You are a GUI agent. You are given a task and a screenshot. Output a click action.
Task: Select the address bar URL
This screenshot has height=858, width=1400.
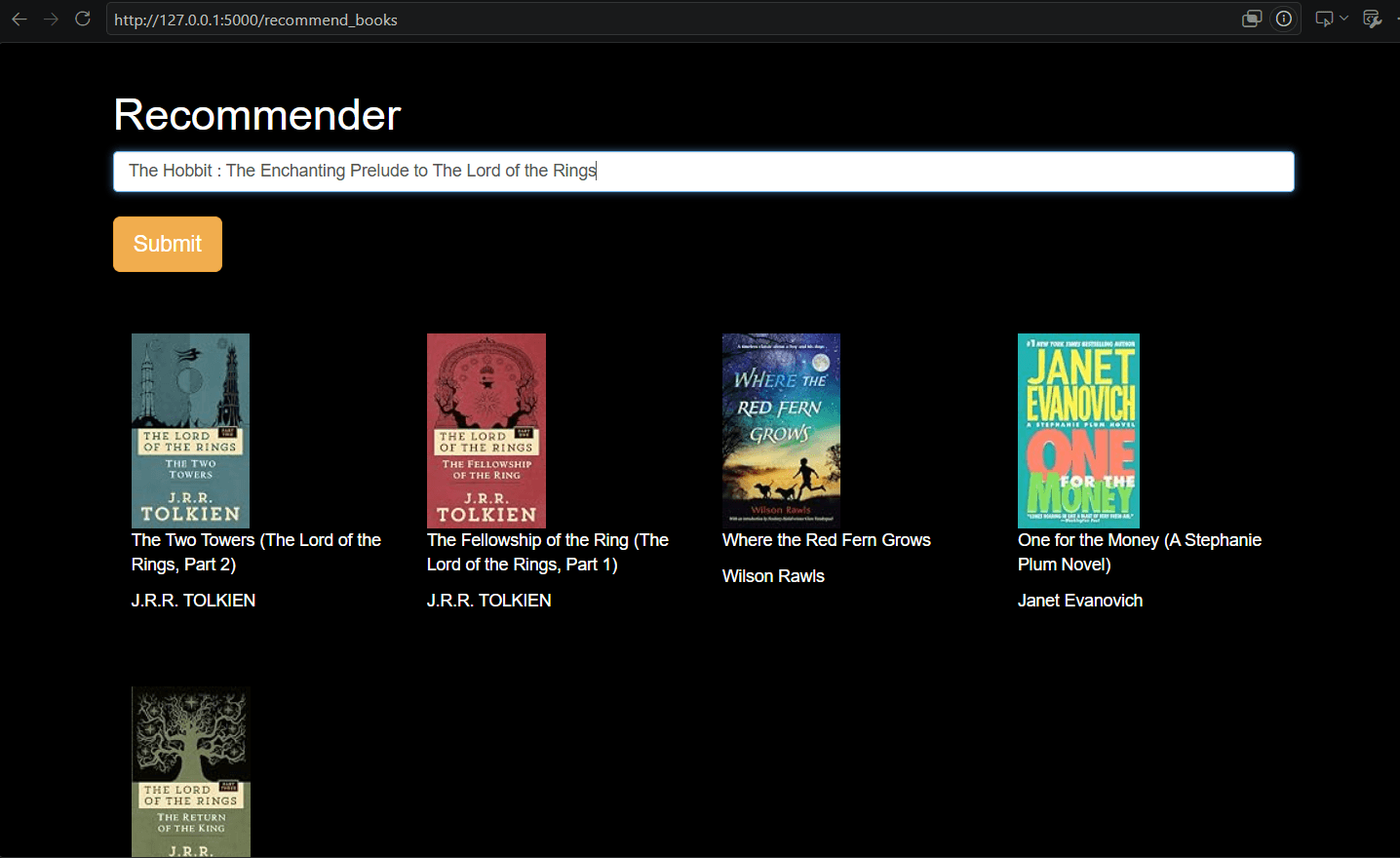tap(255, 19)
